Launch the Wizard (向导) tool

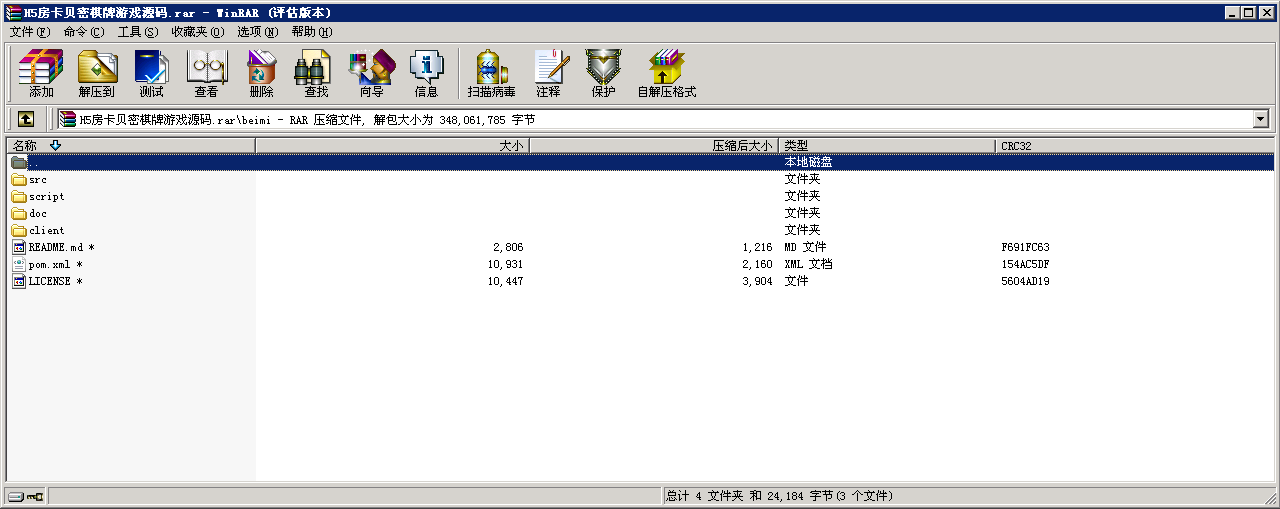pos(371,74)
